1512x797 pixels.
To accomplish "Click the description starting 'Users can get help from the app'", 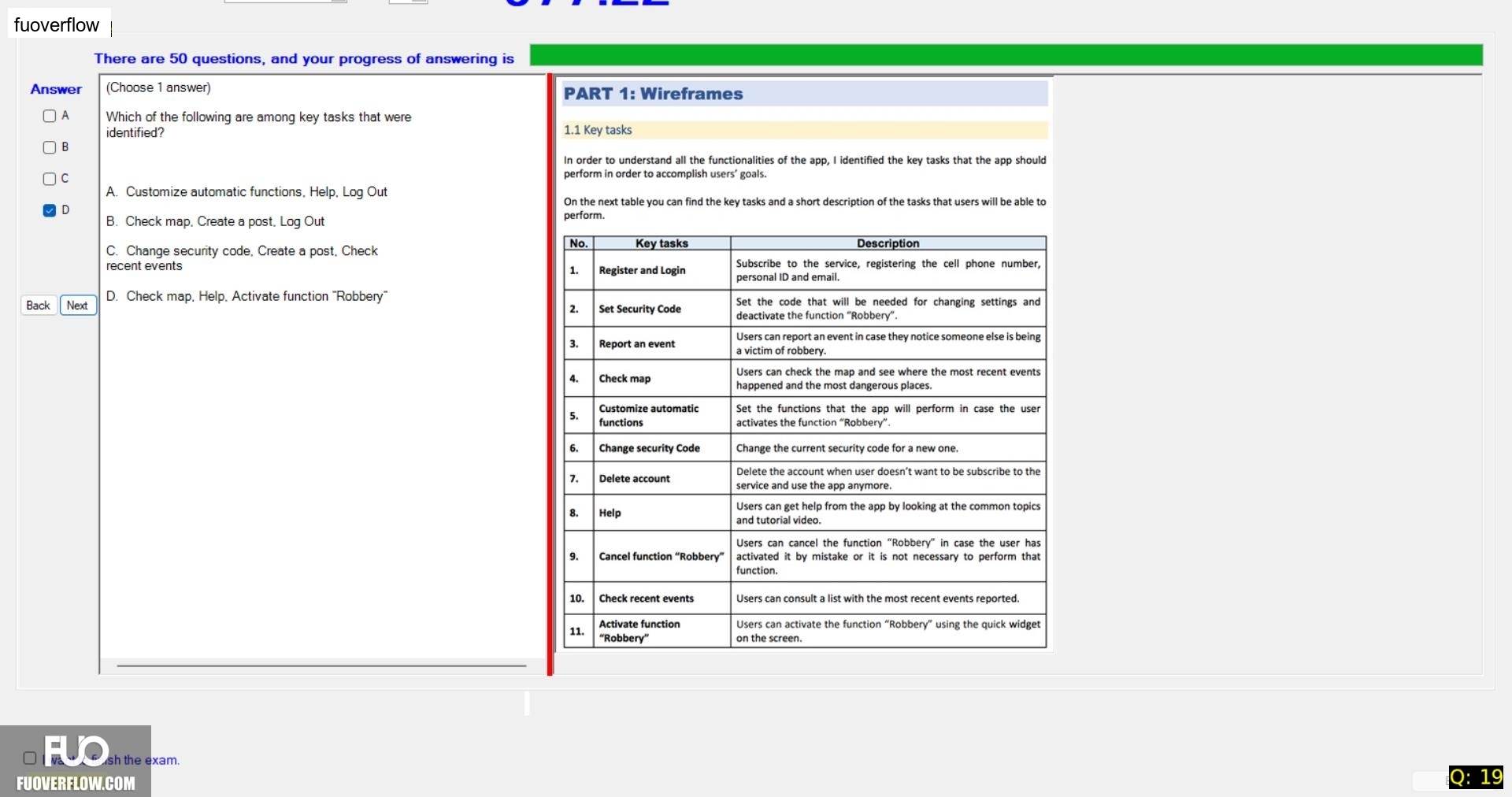I will pyautogui.click(x=888, y=513).
